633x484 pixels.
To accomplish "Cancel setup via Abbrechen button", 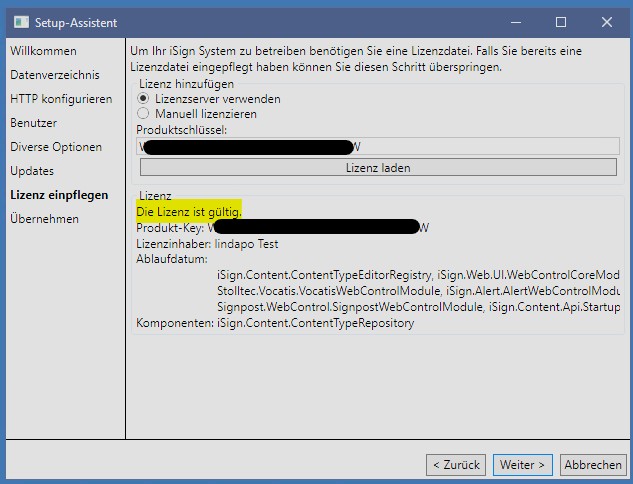I will (593, 465).
